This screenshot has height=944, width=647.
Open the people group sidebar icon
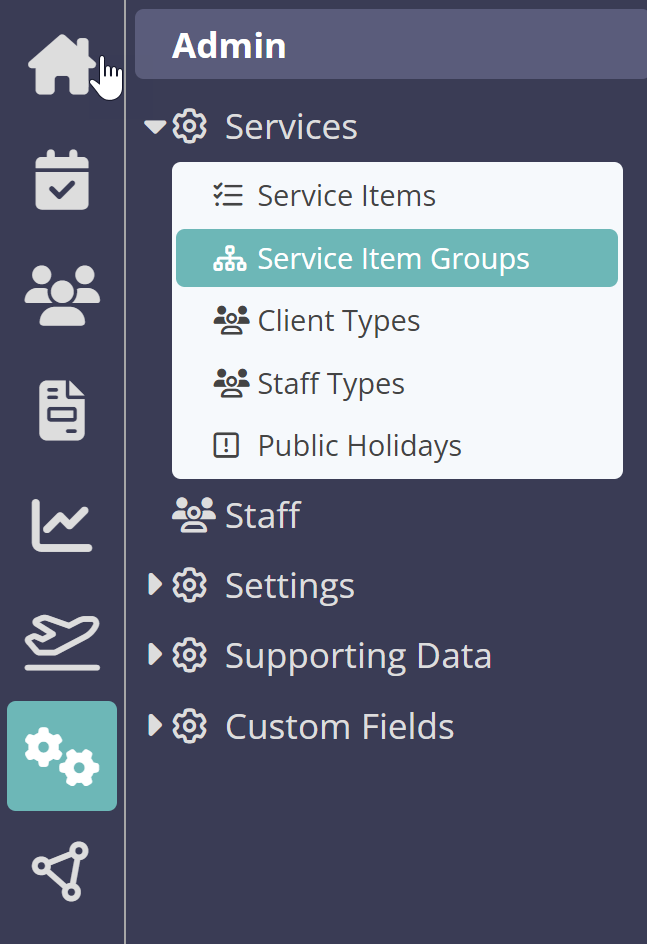(x=62, y=295)
